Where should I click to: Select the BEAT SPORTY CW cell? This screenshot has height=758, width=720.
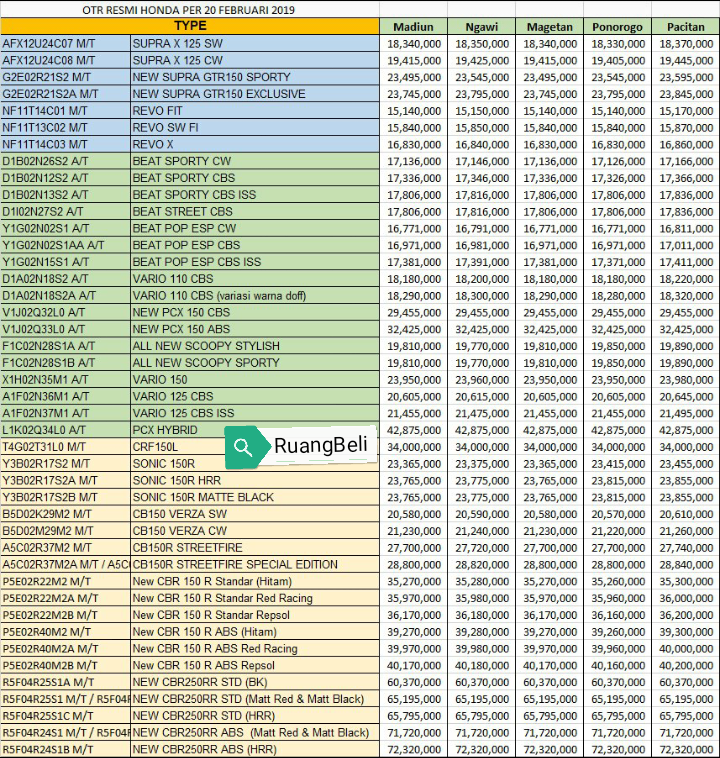(255, 161)
